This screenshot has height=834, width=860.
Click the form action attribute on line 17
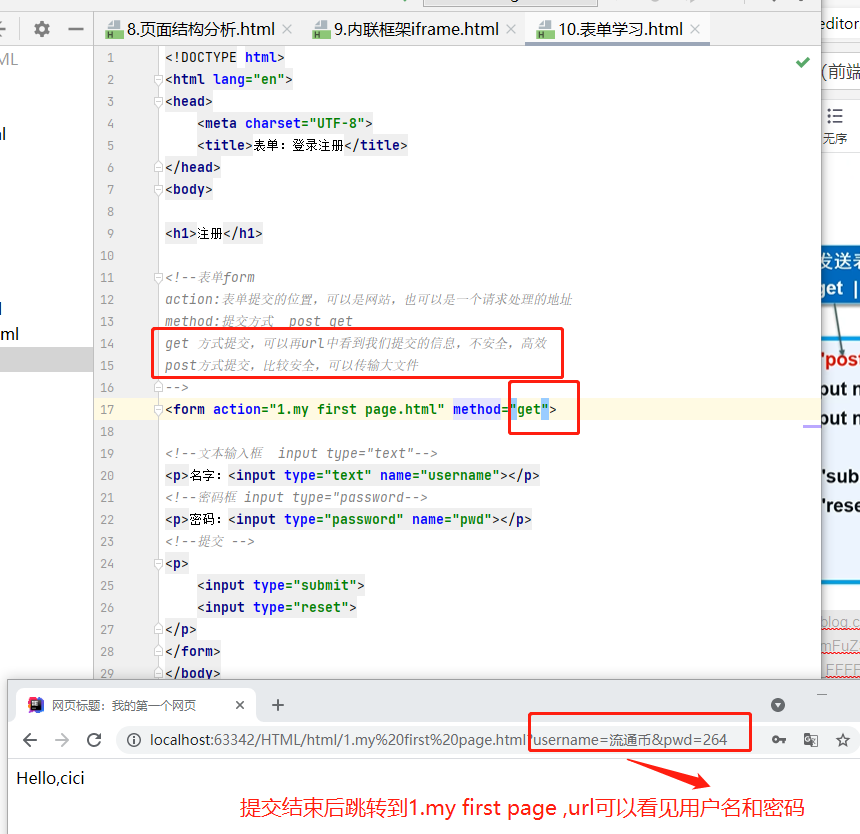[329, 410]
